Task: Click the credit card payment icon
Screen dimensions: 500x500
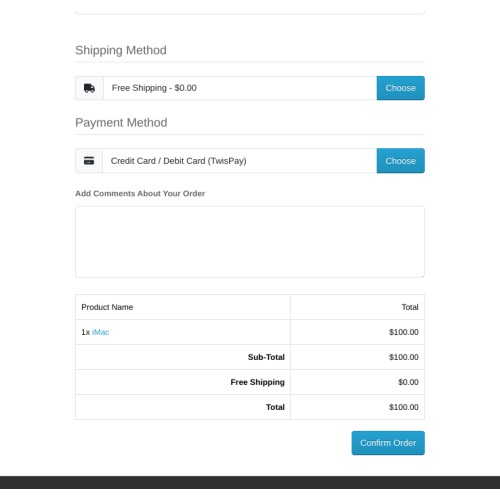Action: (x=89, y=161)
